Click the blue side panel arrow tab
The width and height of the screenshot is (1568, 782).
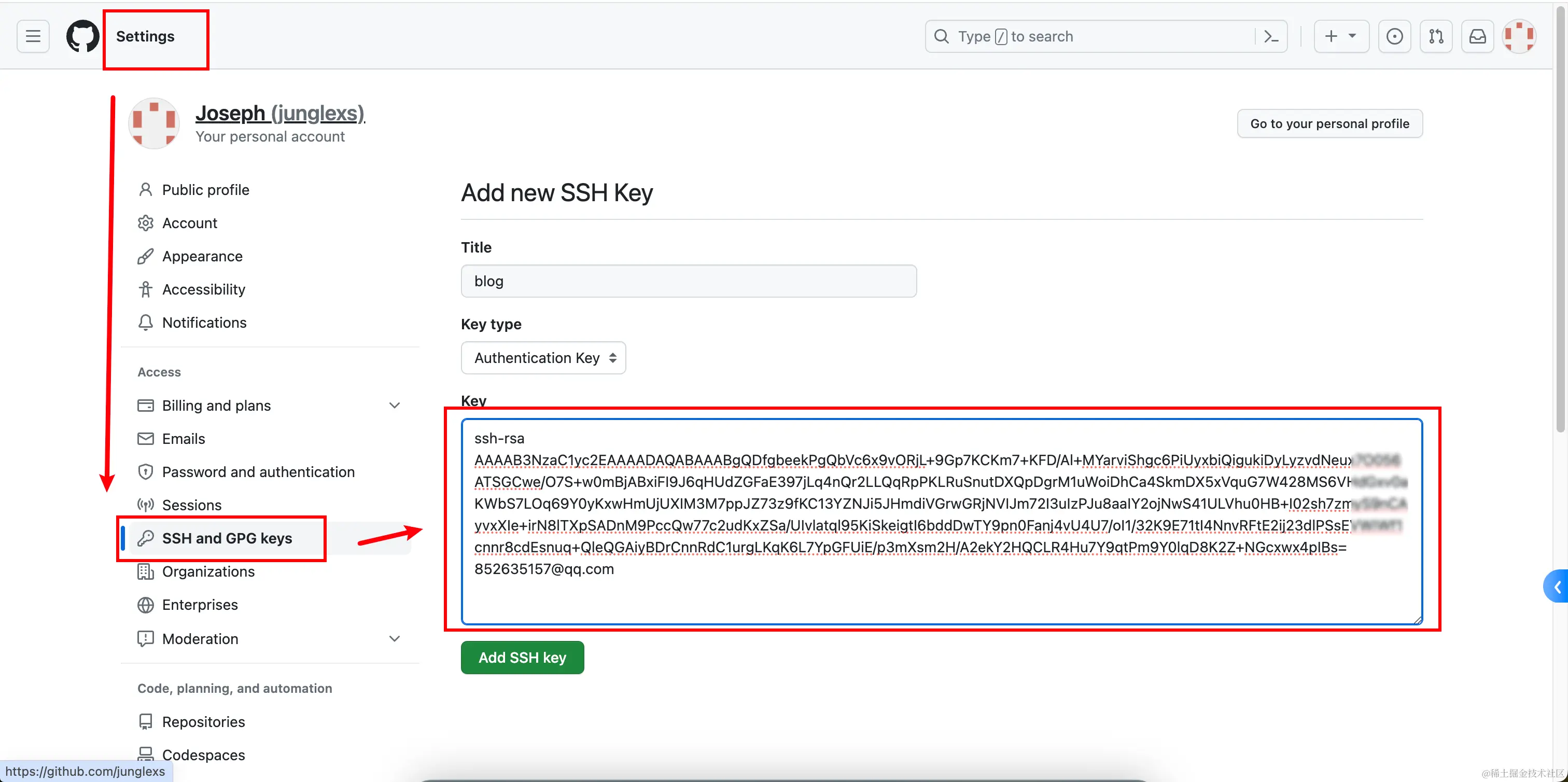(1557, 586)
